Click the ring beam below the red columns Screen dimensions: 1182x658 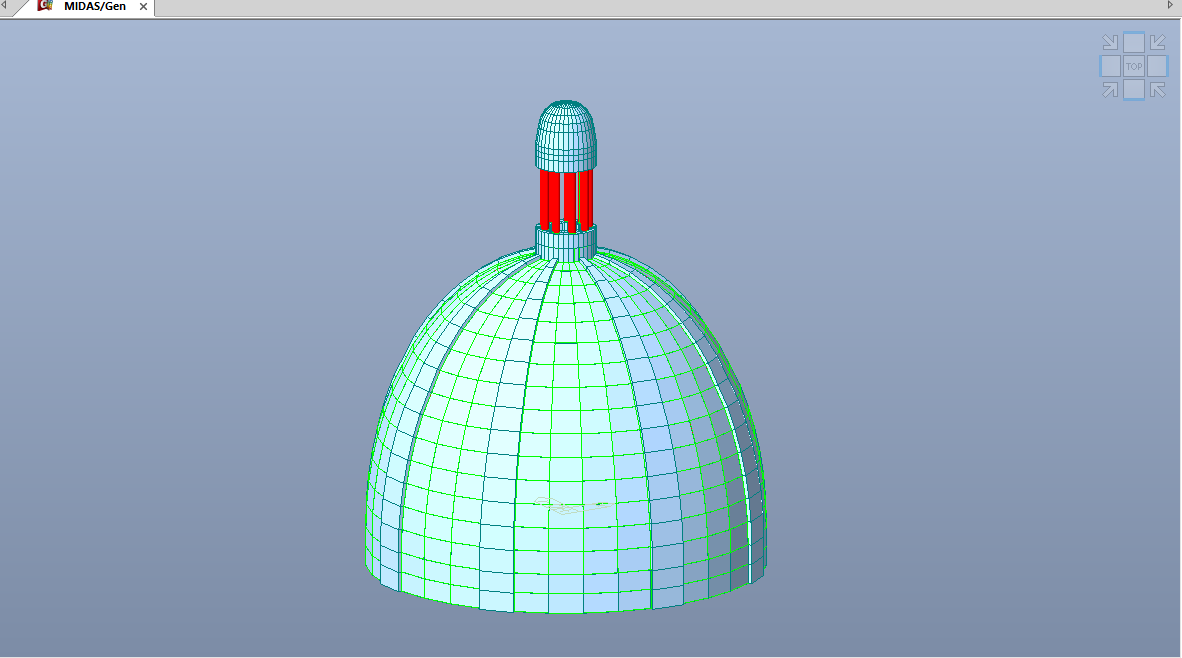pyautogui.click(x=566, y=243)
